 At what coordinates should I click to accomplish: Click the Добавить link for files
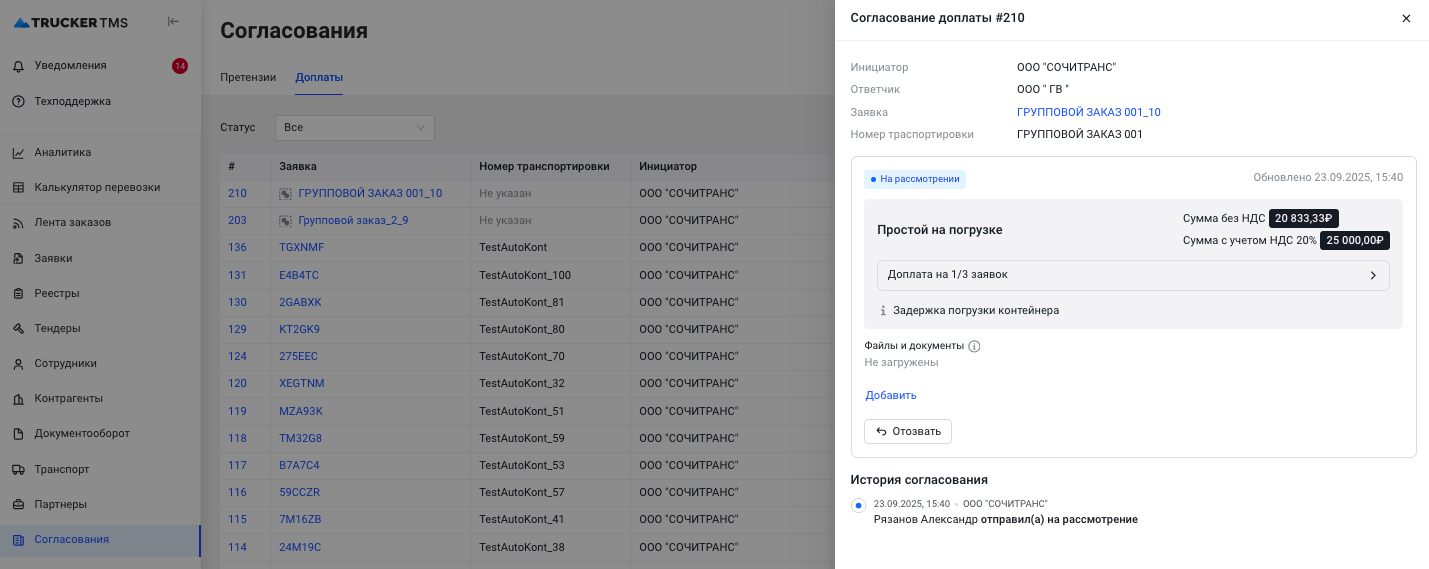890,395
